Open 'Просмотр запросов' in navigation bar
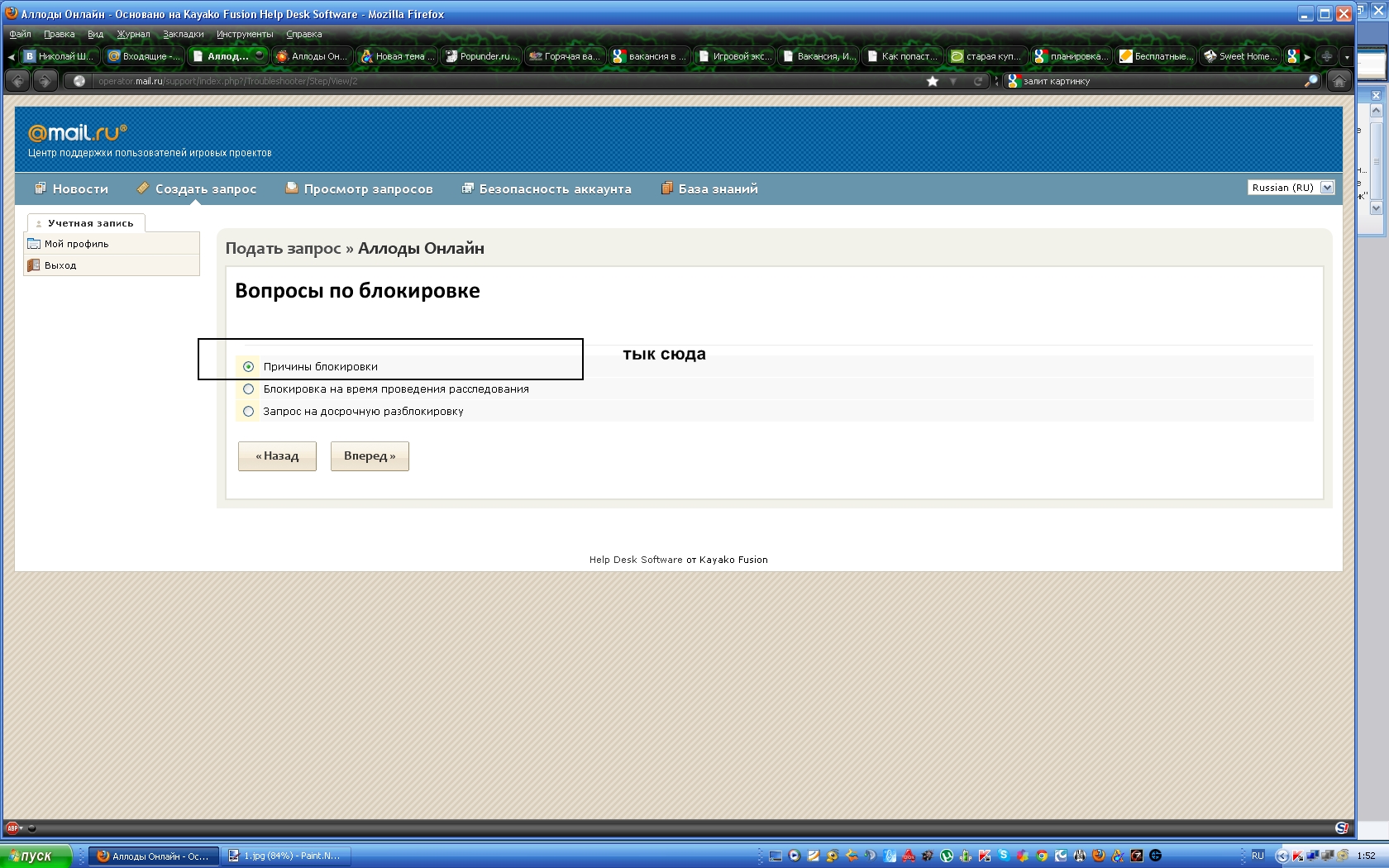The width and height of the screenshot is (1389, 868). (359, 188)
